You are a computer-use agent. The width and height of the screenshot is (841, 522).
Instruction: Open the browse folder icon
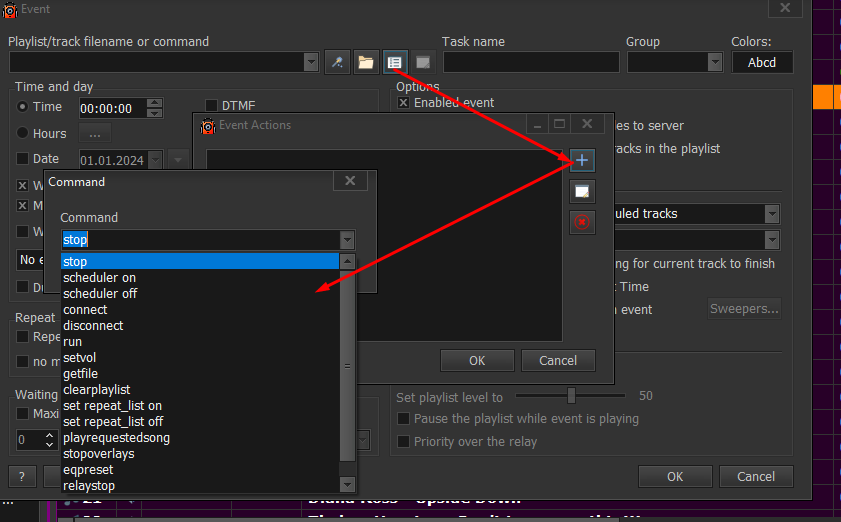point(366,63)
